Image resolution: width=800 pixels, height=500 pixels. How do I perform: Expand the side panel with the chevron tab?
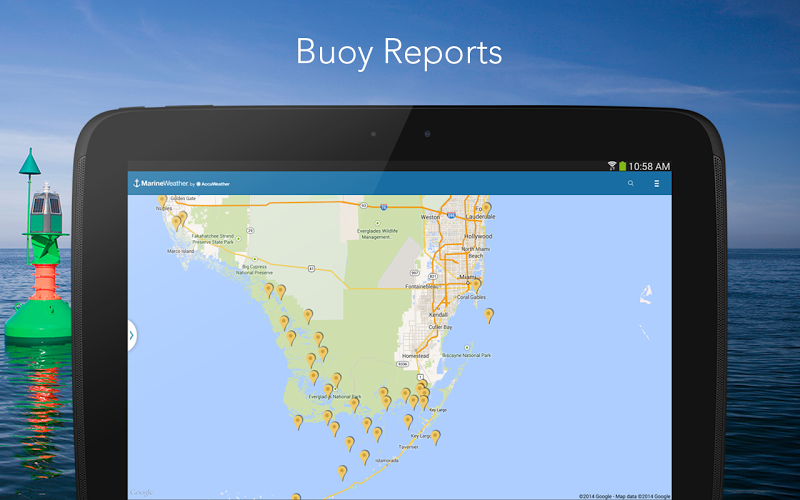[132, 335]
